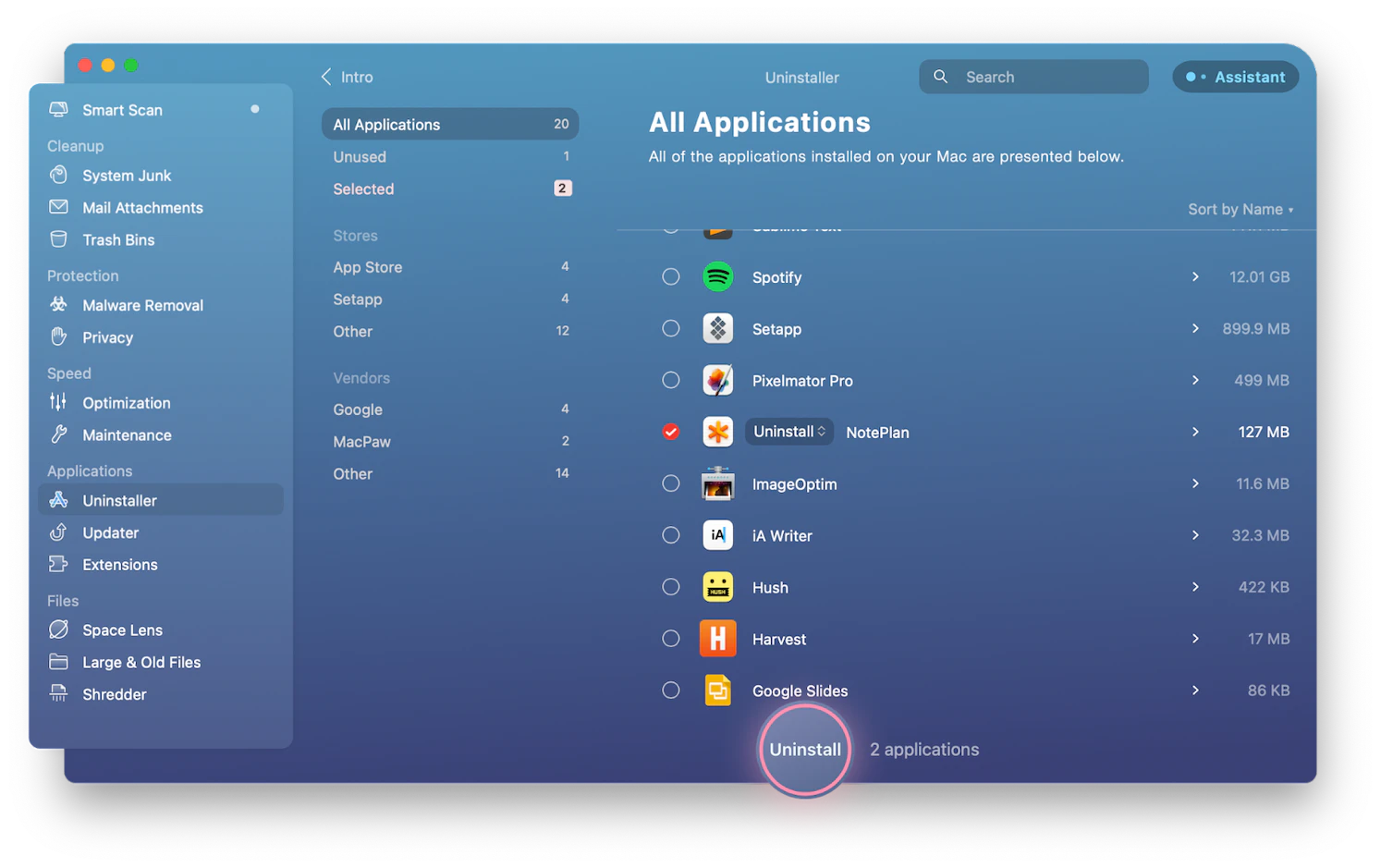
Task: Open the Uninstall action dropdown for NotePlan
Action: tap(789, 431)
